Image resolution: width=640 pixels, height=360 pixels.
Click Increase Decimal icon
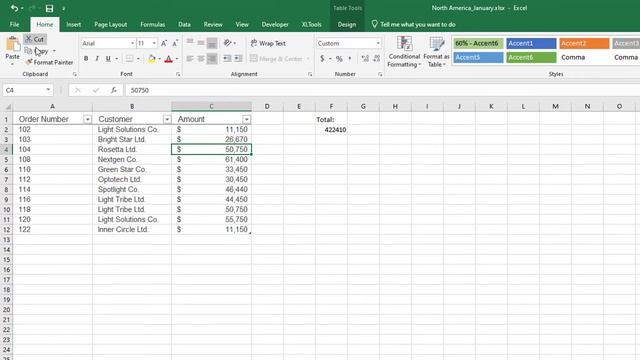tap(365, 59)
